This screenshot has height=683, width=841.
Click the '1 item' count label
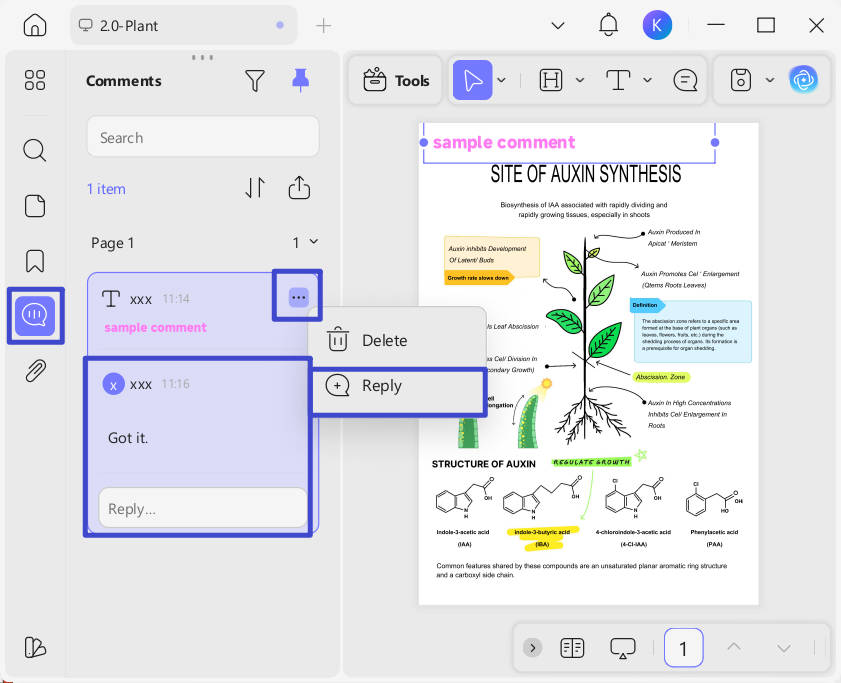tap(106, 189)
